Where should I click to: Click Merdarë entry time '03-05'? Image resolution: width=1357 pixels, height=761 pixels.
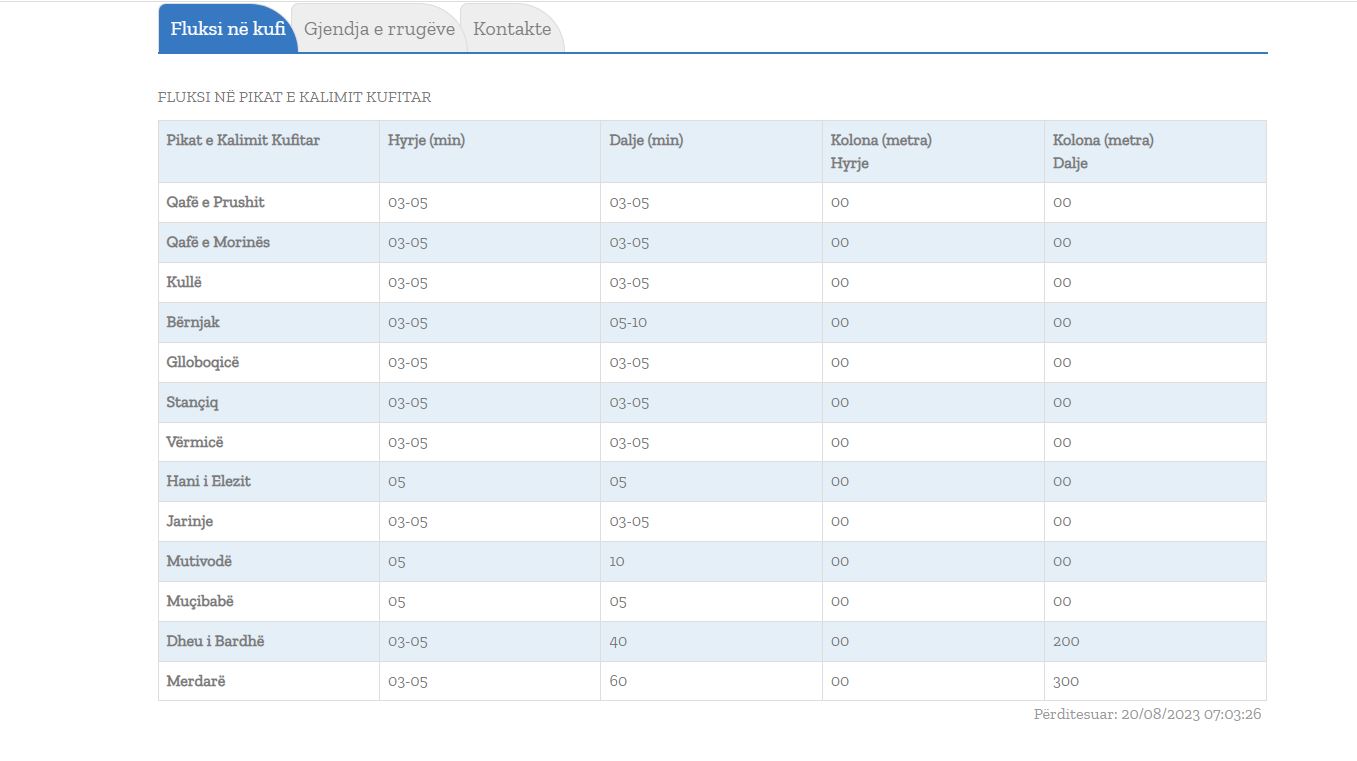coord(408,681)
